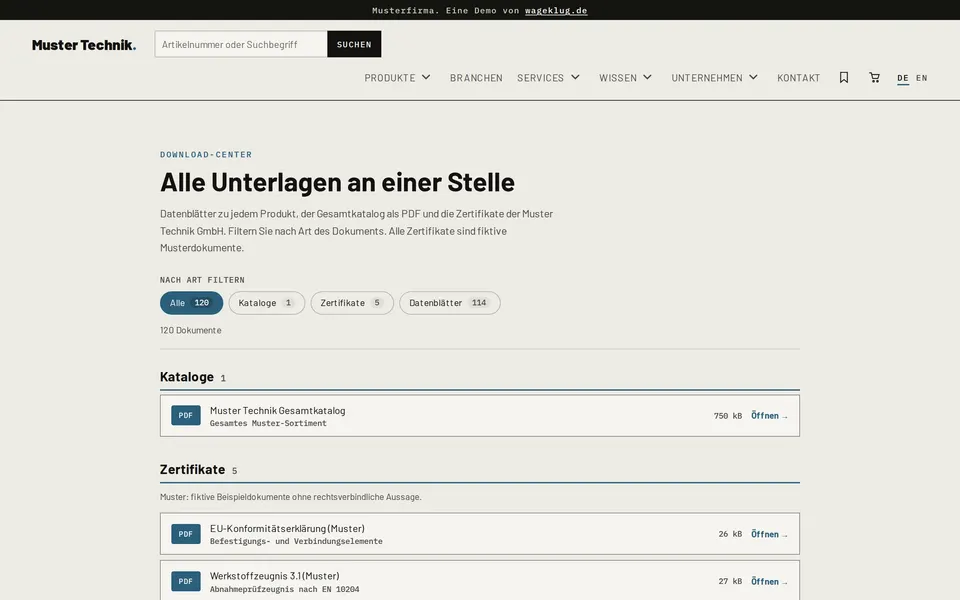Click the Abnahmeprüfzeugnis nach EN 10204 subtitle

pos(284,589)
